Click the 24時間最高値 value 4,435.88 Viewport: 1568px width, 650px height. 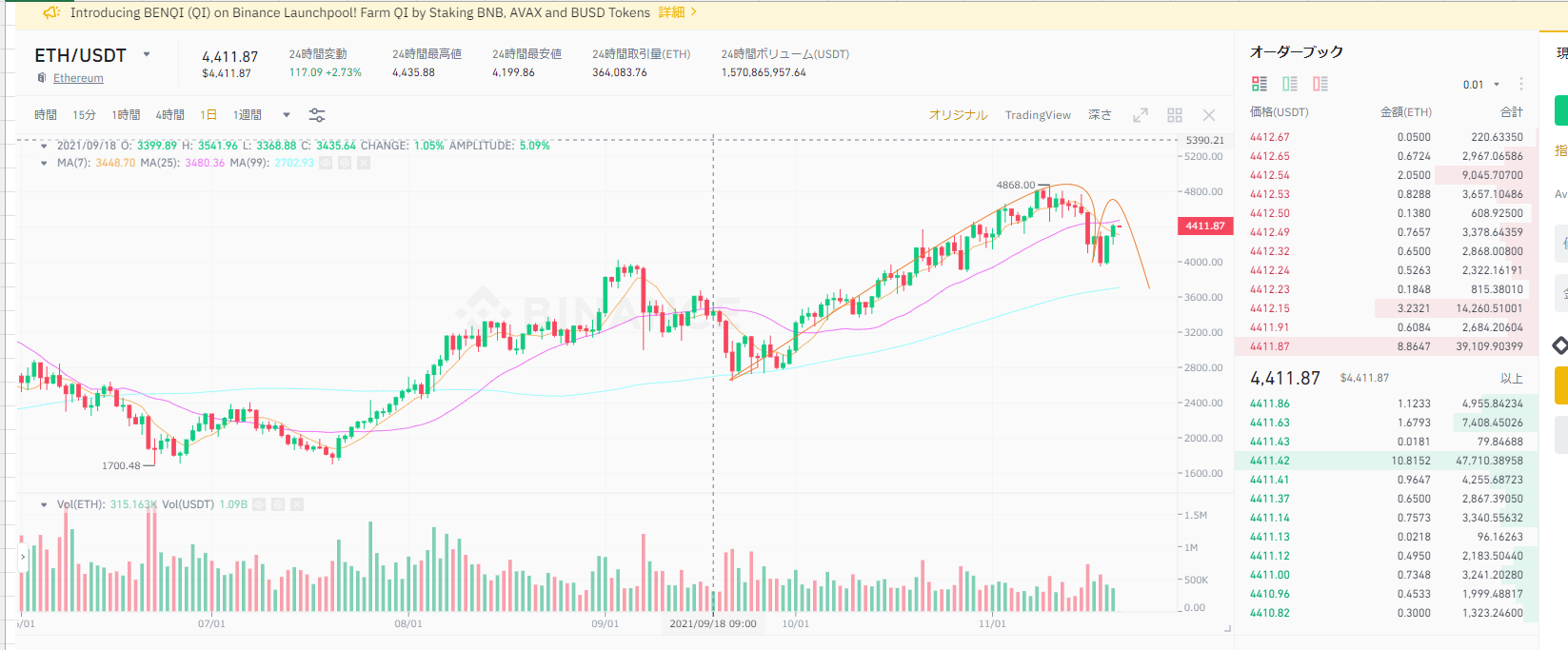[x=413, y=72]
